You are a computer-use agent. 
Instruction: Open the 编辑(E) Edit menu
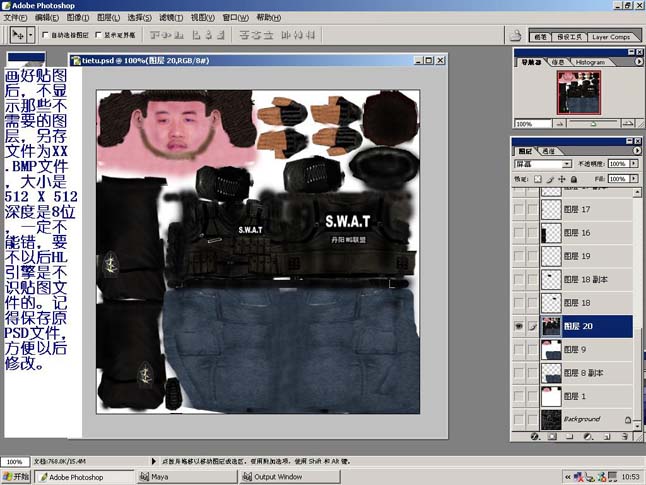pos(47,18)
